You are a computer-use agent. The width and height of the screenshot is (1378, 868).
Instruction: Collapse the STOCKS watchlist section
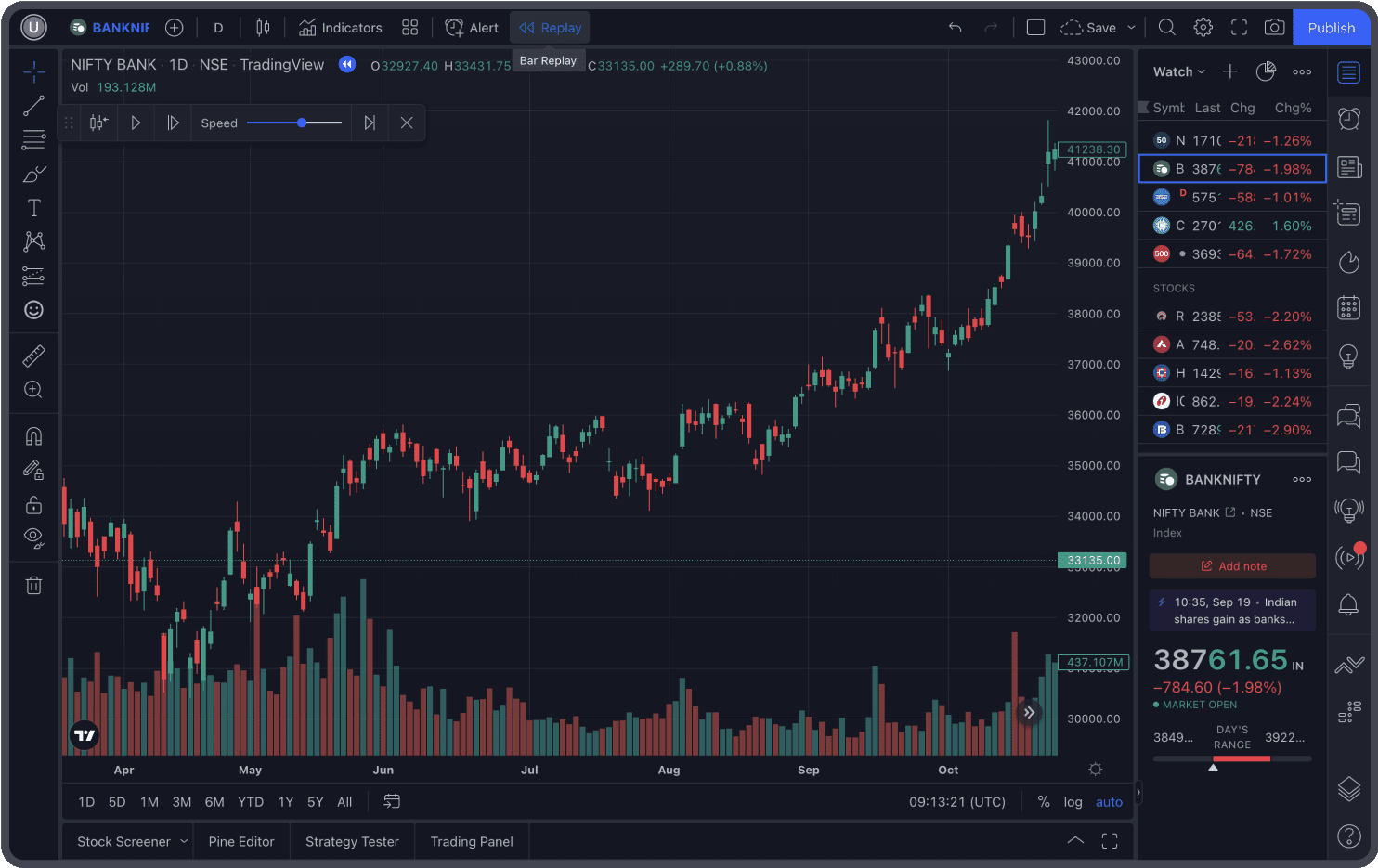1174,289
